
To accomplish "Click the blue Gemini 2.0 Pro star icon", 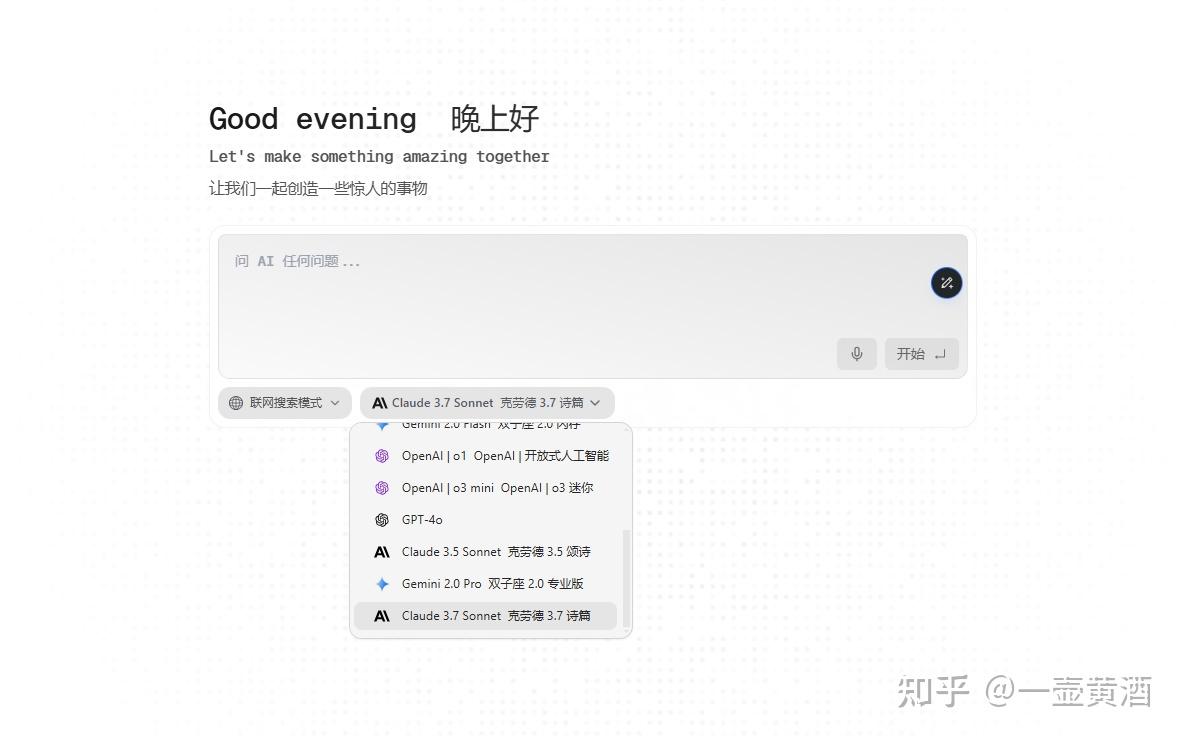I will click(381, 584).
